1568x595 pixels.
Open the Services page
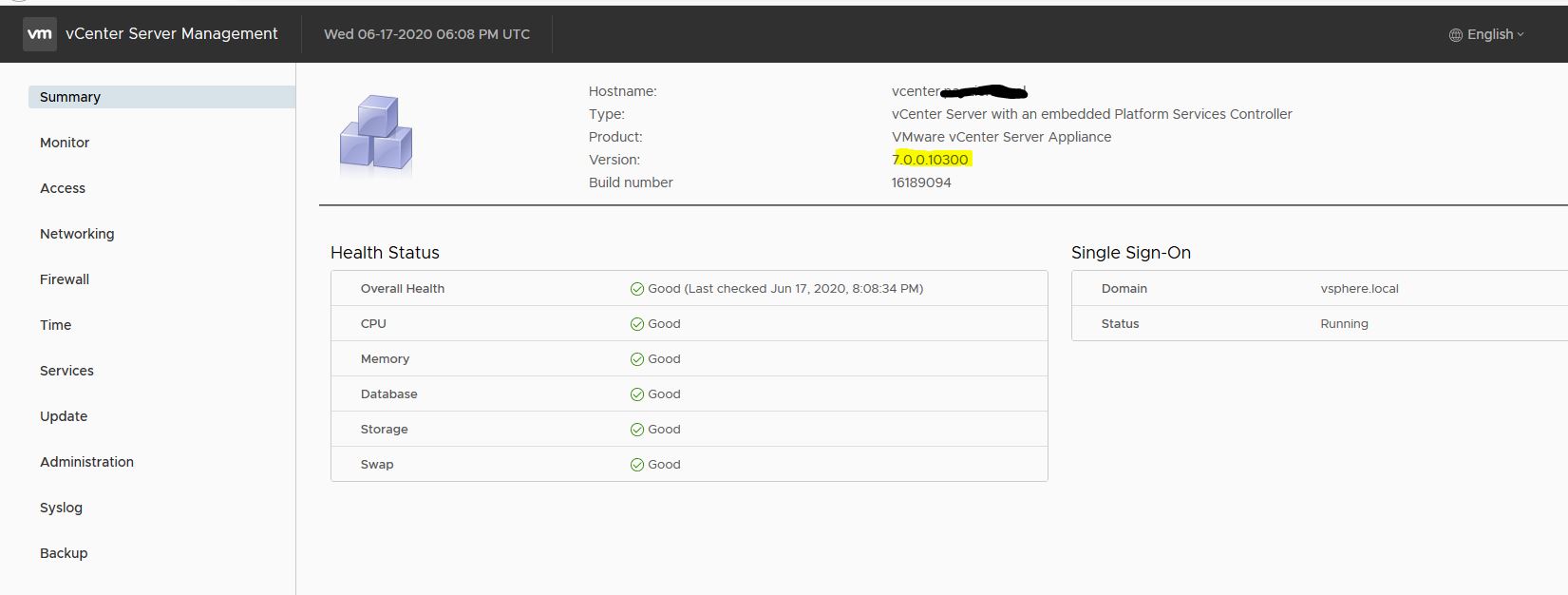click(66, 371)
